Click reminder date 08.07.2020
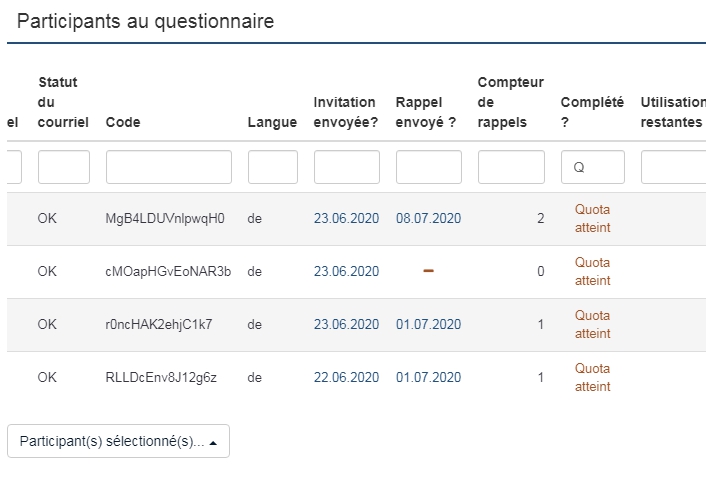Image resolution: width=706 pixels, height=479 pixels. [x=429, y=218]
